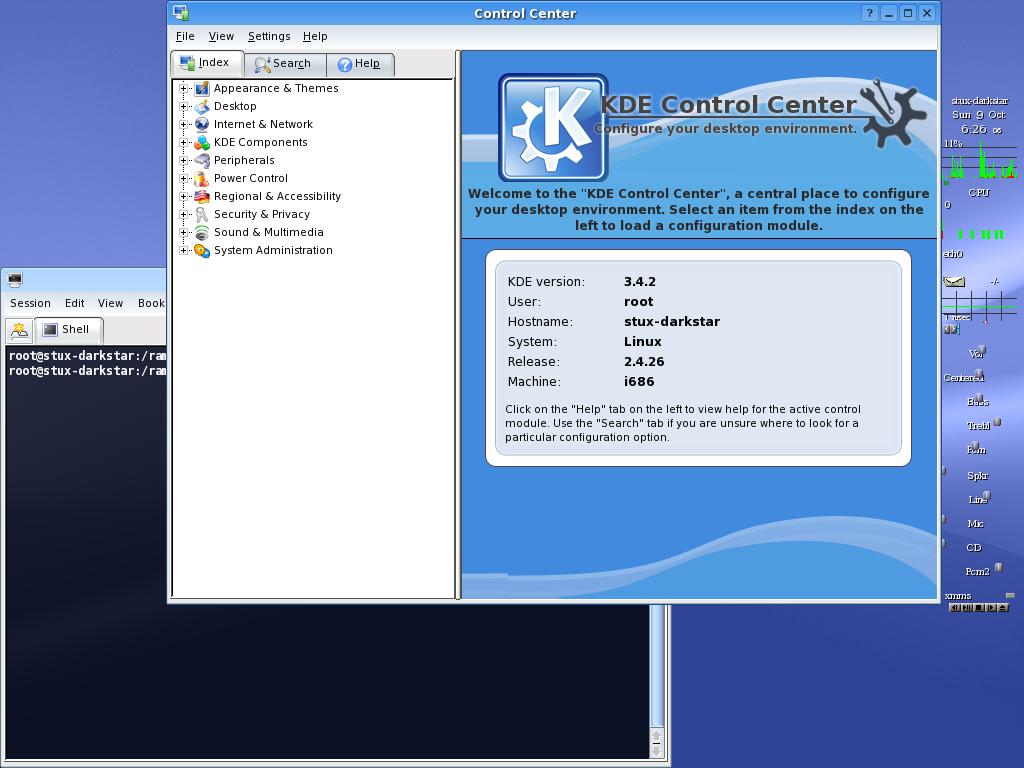Image resolution: width=1024 pixels, height=768 pixels.
Task: Adjust the Vol mixer slider
Action: [x=982, y=351]
